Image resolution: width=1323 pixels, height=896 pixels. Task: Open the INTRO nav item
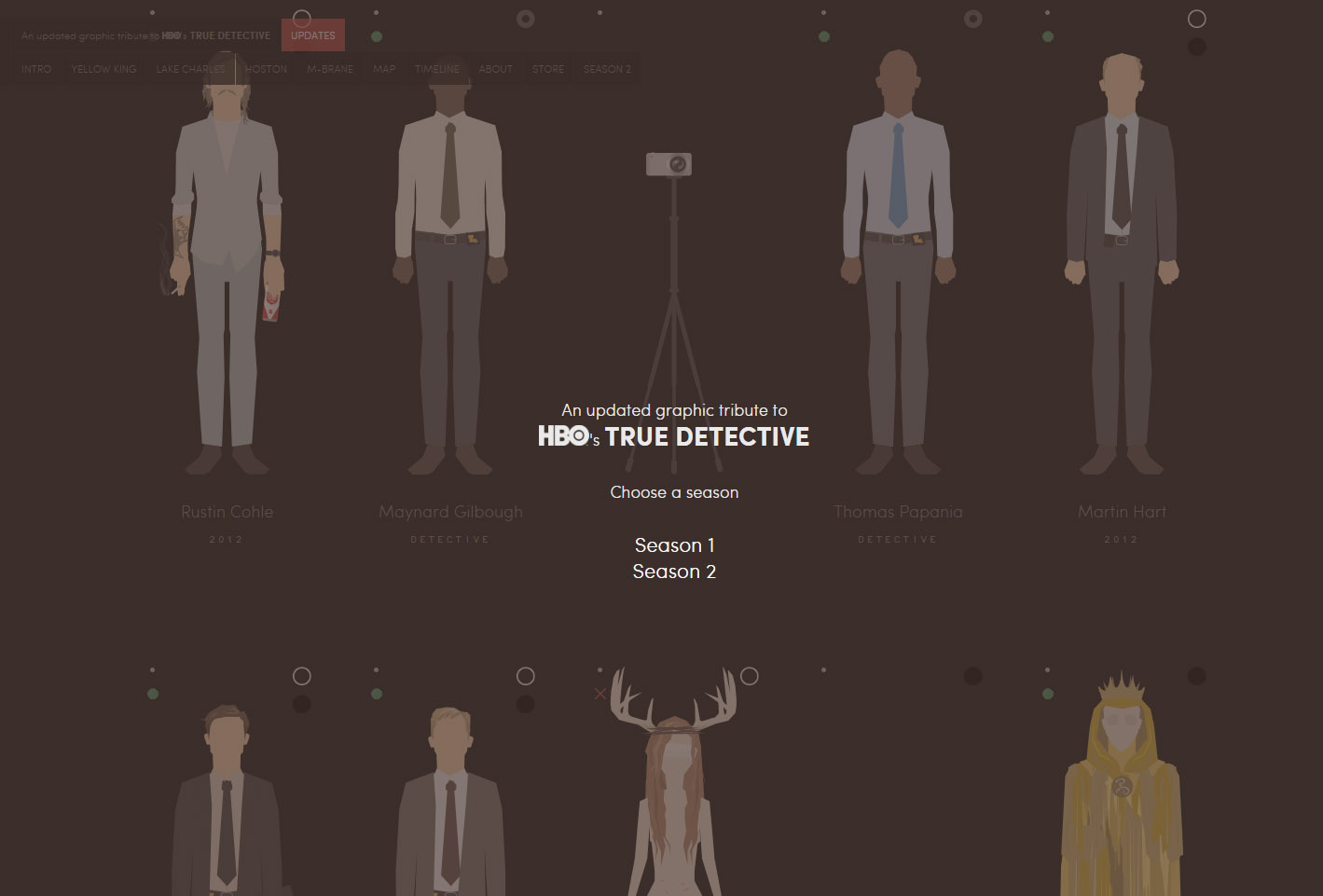36,69
